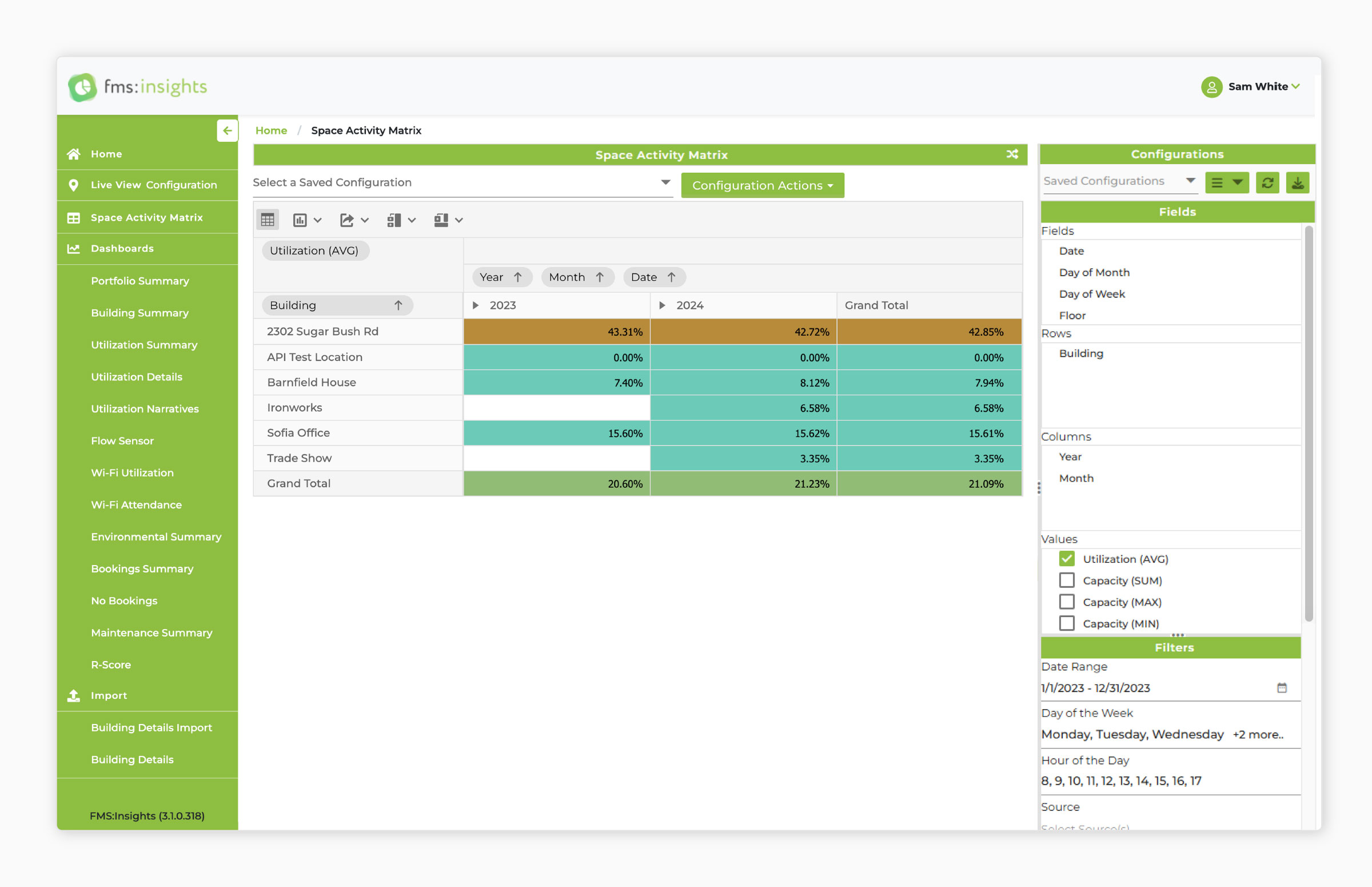The width and height of the screenshot is (1372, 887).
Task: Open Environmental Summary page
Action: pos(156,537)
